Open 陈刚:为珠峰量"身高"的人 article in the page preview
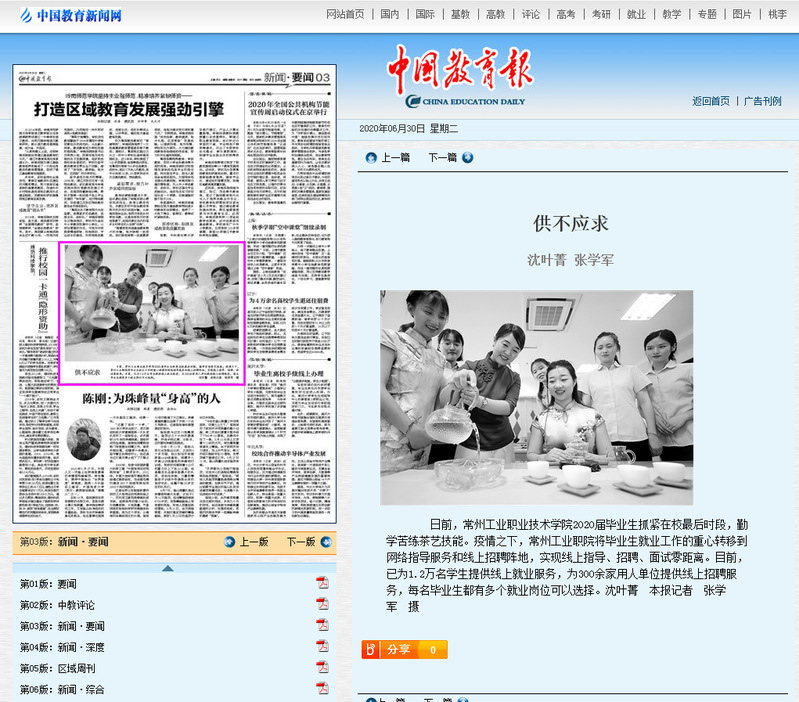 pyautogui.click(x=151, y=398)
